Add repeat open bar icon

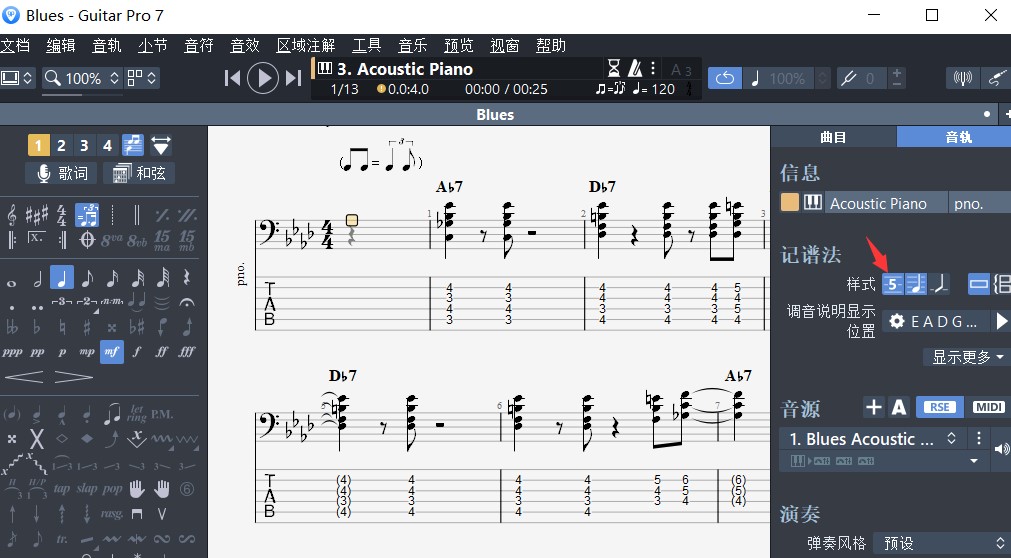[x=12, y=239]
